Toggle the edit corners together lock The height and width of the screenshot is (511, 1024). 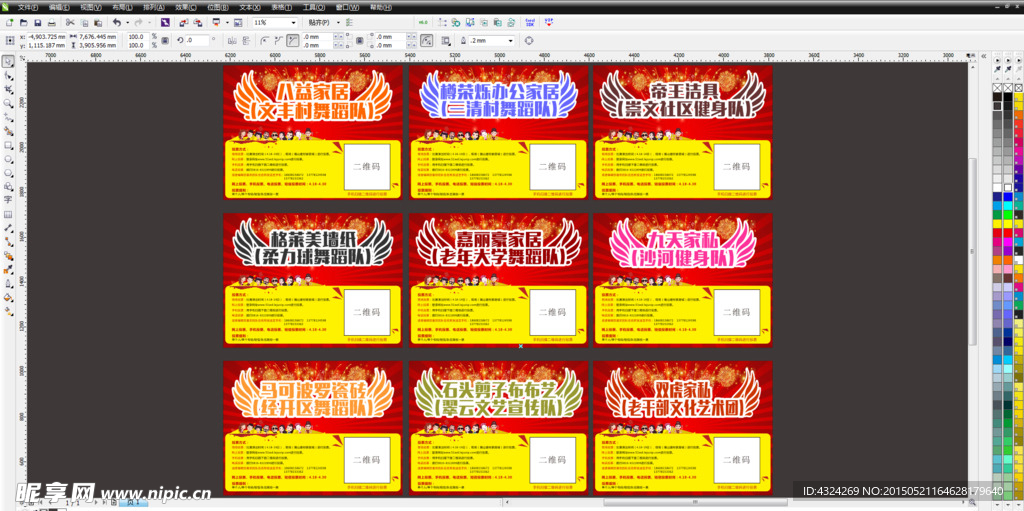click(358, 40)
